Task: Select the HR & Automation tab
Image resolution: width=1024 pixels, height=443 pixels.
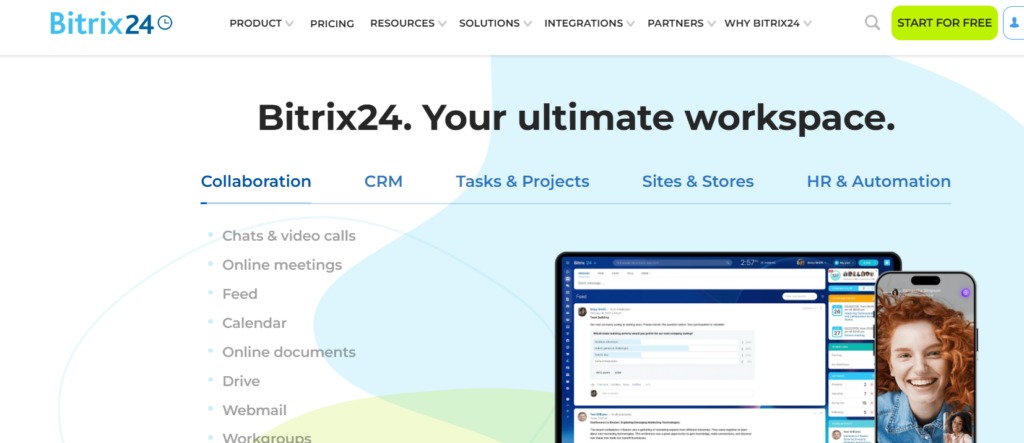Action: (x=878, y=181)
